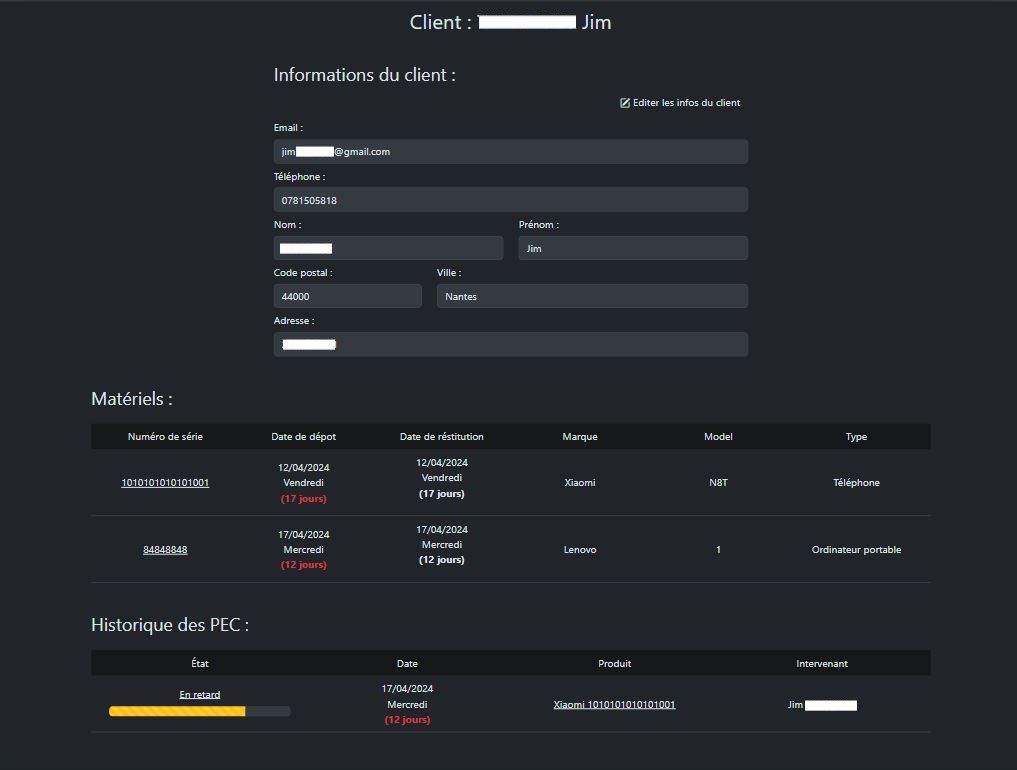Select the Téléphone field showing 0781505818
Image resolution: width=1017 pixels, height=770 pixels.
(510, 200)
